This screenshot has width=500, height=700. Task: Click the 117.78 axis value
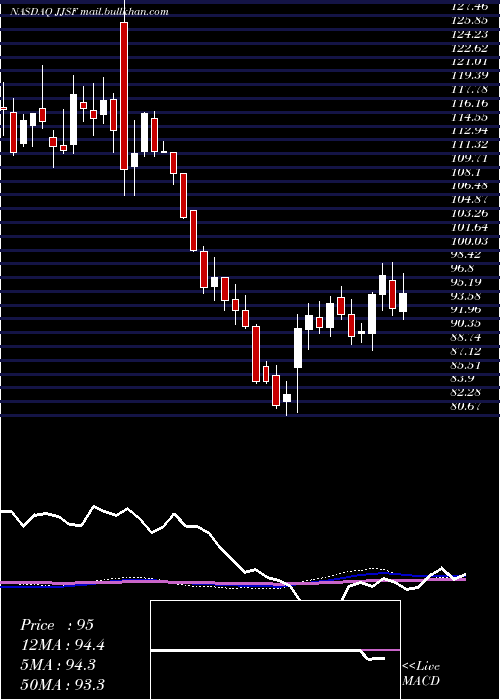[469, 90]
